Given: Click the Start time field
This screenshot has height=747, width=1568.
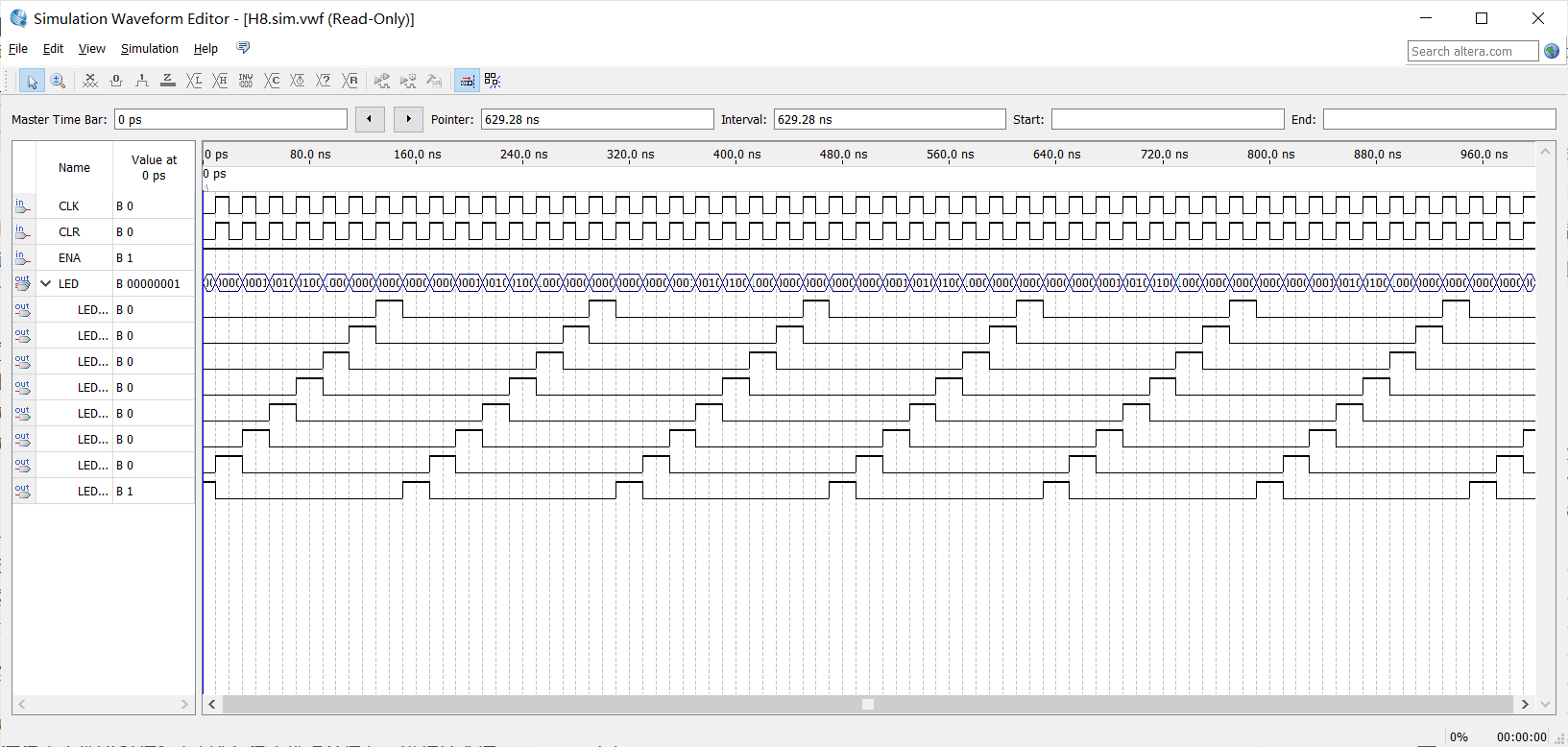Looking at the screenshot, I should tap(1168, 119).
